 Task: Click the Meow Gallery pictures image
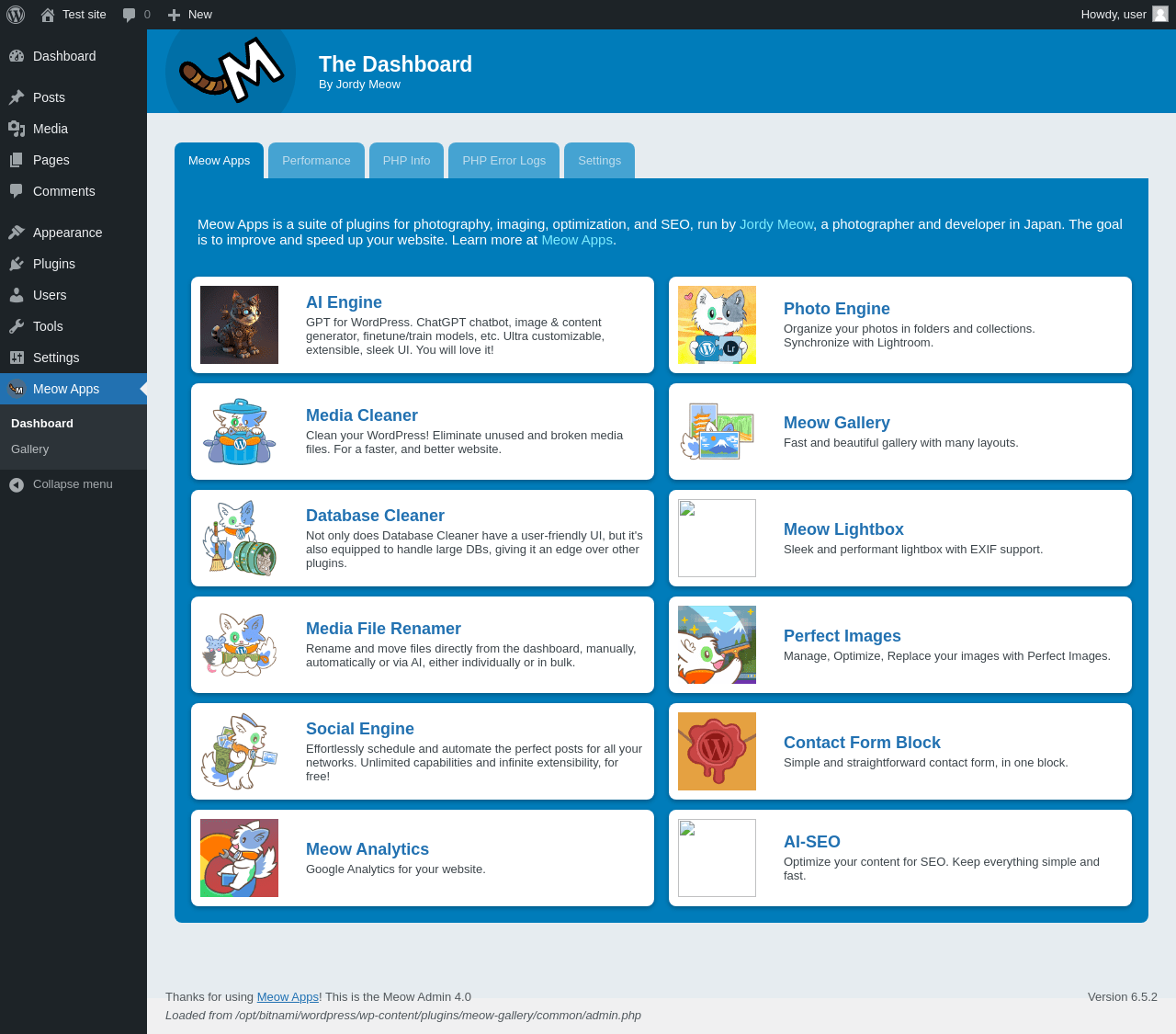717,431
